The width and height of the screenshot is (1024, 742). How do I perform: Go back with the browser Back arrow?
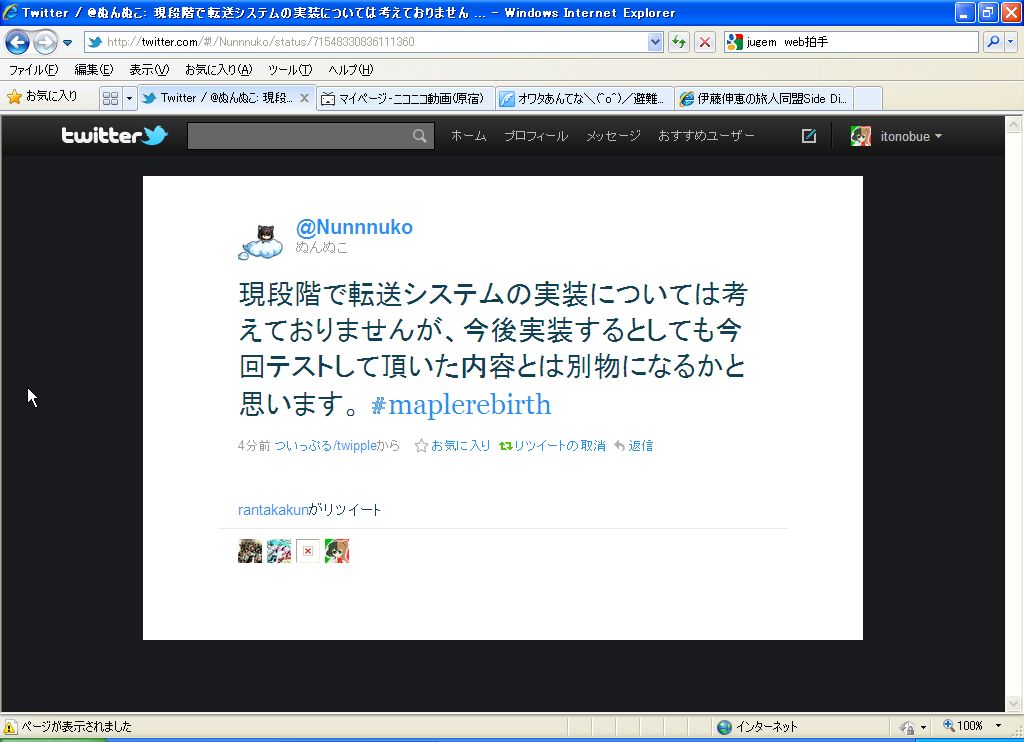(x=18, y=42)
